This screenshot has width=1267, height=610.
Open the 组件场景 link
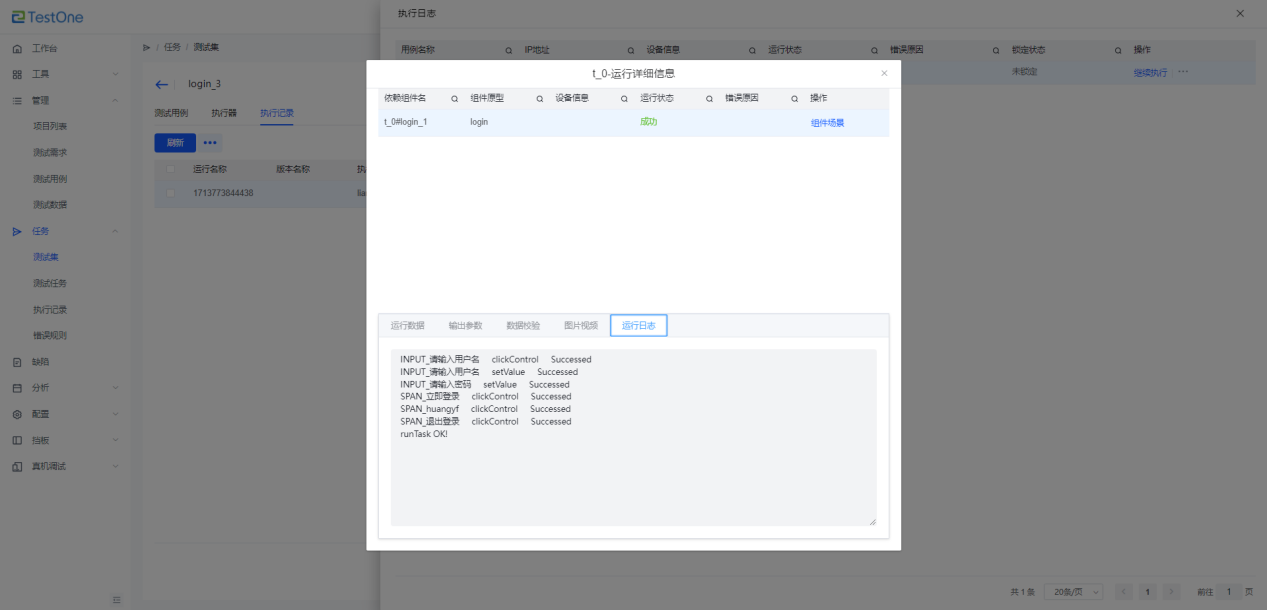coord(827,123)
